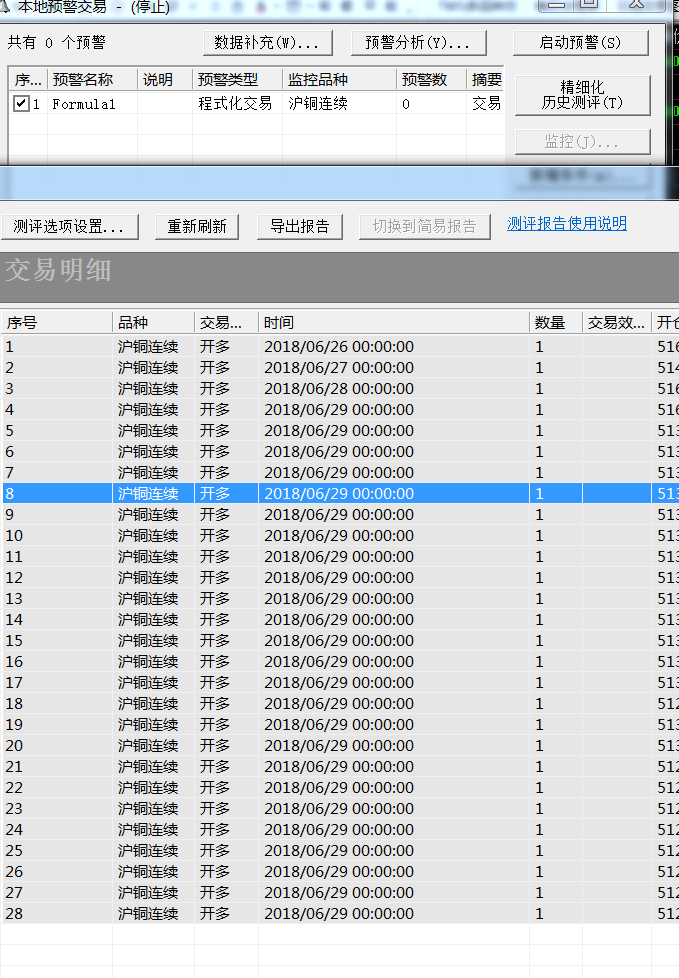This screenshot has width=679, height=978.
Task: Click 说明 column header
Action: pyautogui.click(x=165, y=79)
